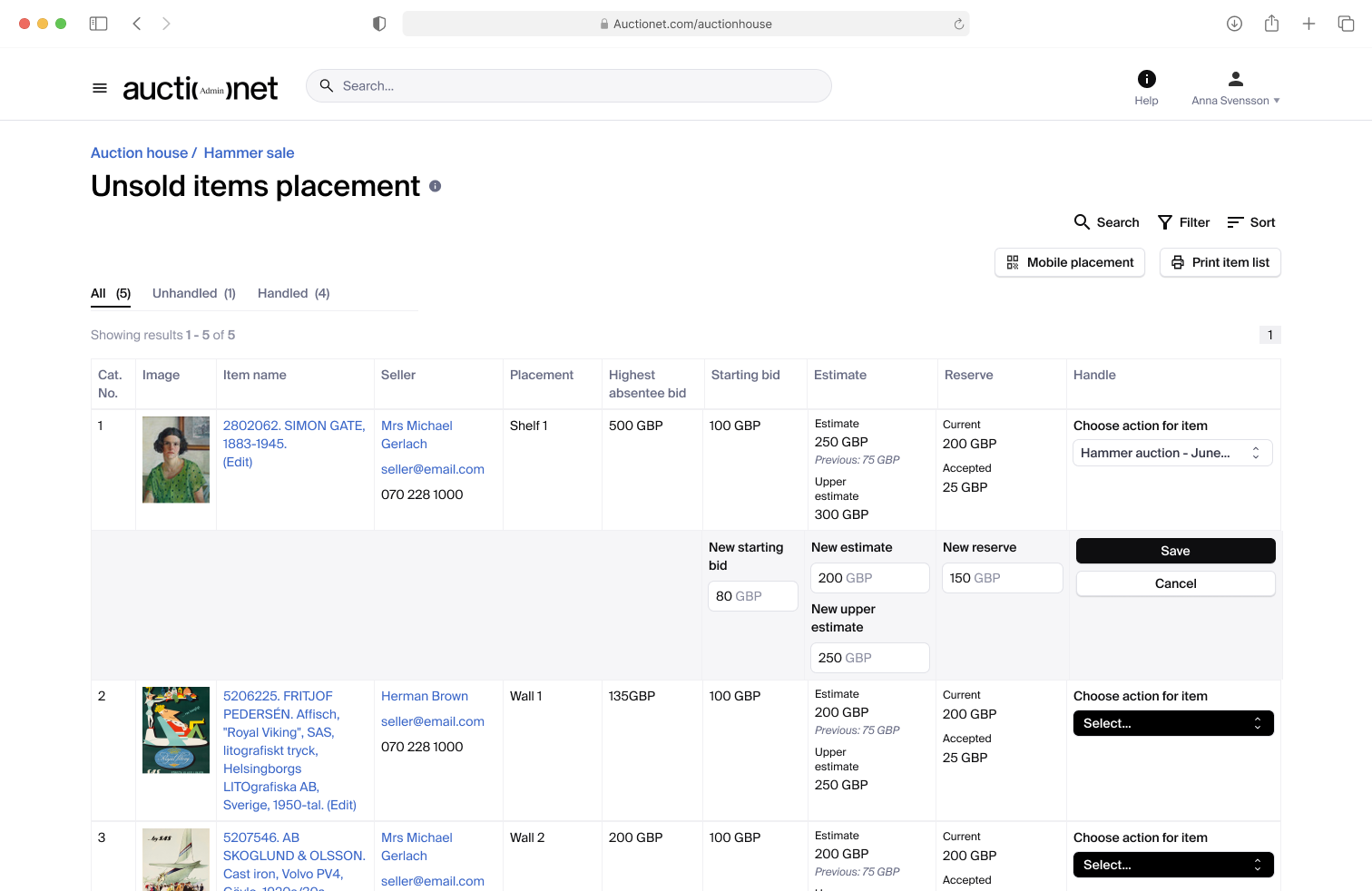Cancel editing the new reserve values
Image resolution: width=1372 pixels, height=891 pixels.
(x=1175, y=583)
